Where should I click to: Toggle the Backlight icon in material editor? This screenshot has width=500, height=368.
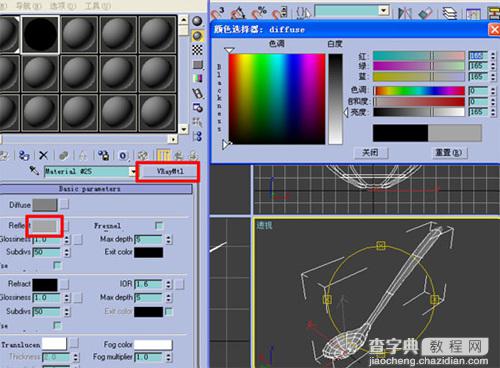(198, 36)
